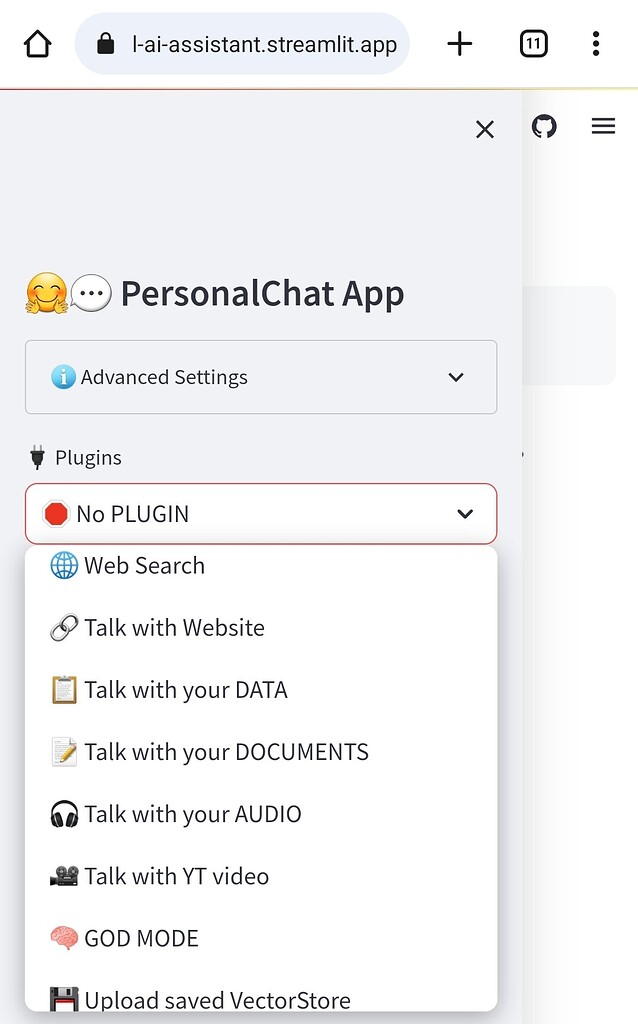Open the GitHub icon in the header

(x=544, y=126)
